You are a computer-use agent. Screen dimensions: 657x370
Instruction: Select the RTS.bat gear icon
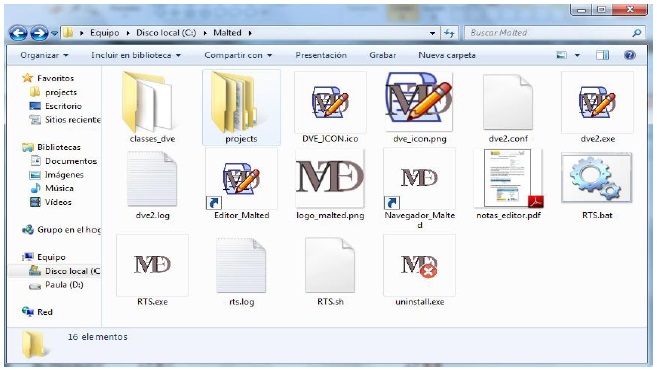[597, 179]
